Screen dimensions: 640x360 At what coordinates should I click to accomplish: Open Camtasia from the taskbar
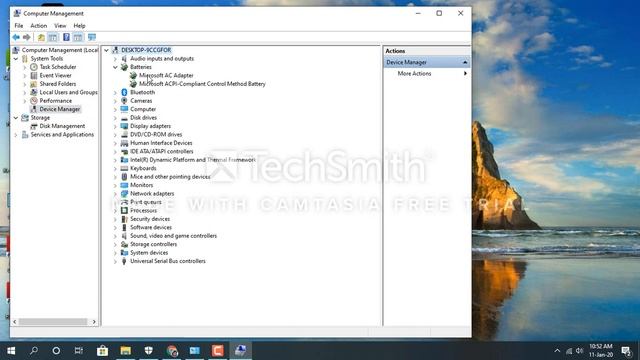pyautogui.click(x=218, y=351)
